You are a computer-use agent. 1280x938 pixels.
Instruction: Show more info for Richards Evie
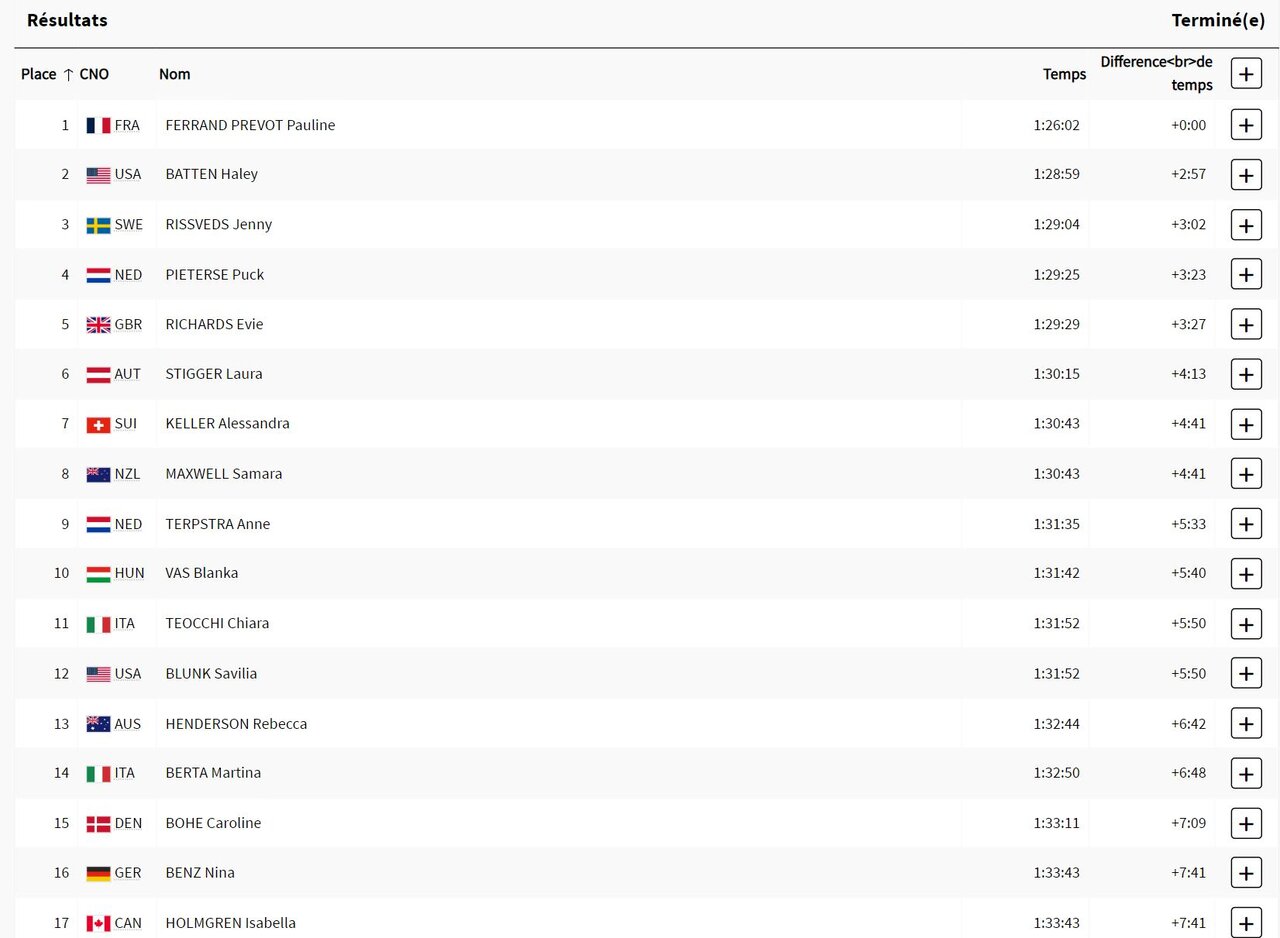[x=1245, y=324]
